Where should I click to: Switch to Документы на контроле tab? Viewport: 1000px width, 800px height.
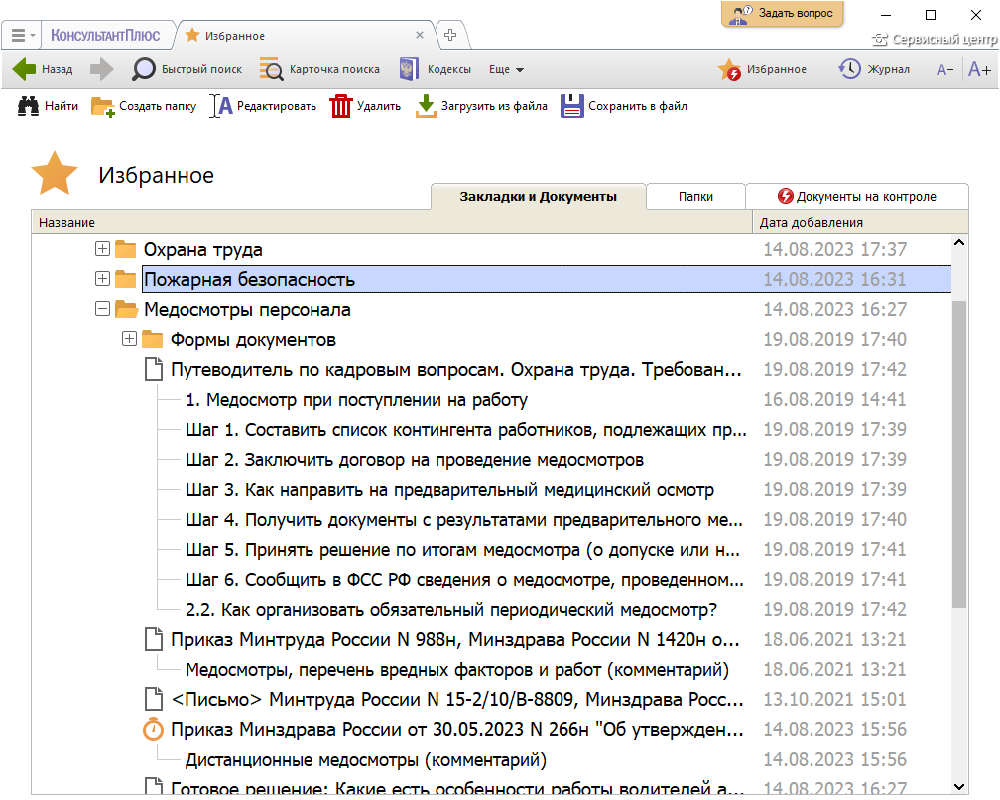point(857,196)
